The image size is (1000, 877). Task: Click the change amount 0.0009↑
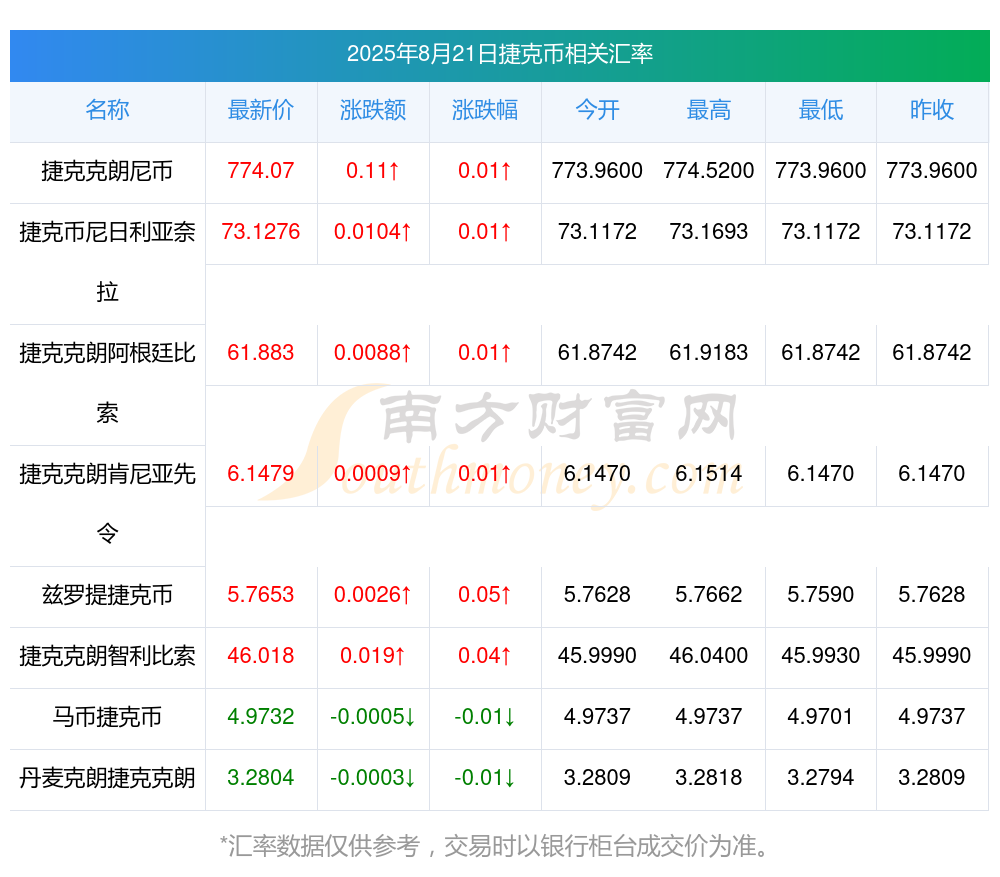click(373, 473)
